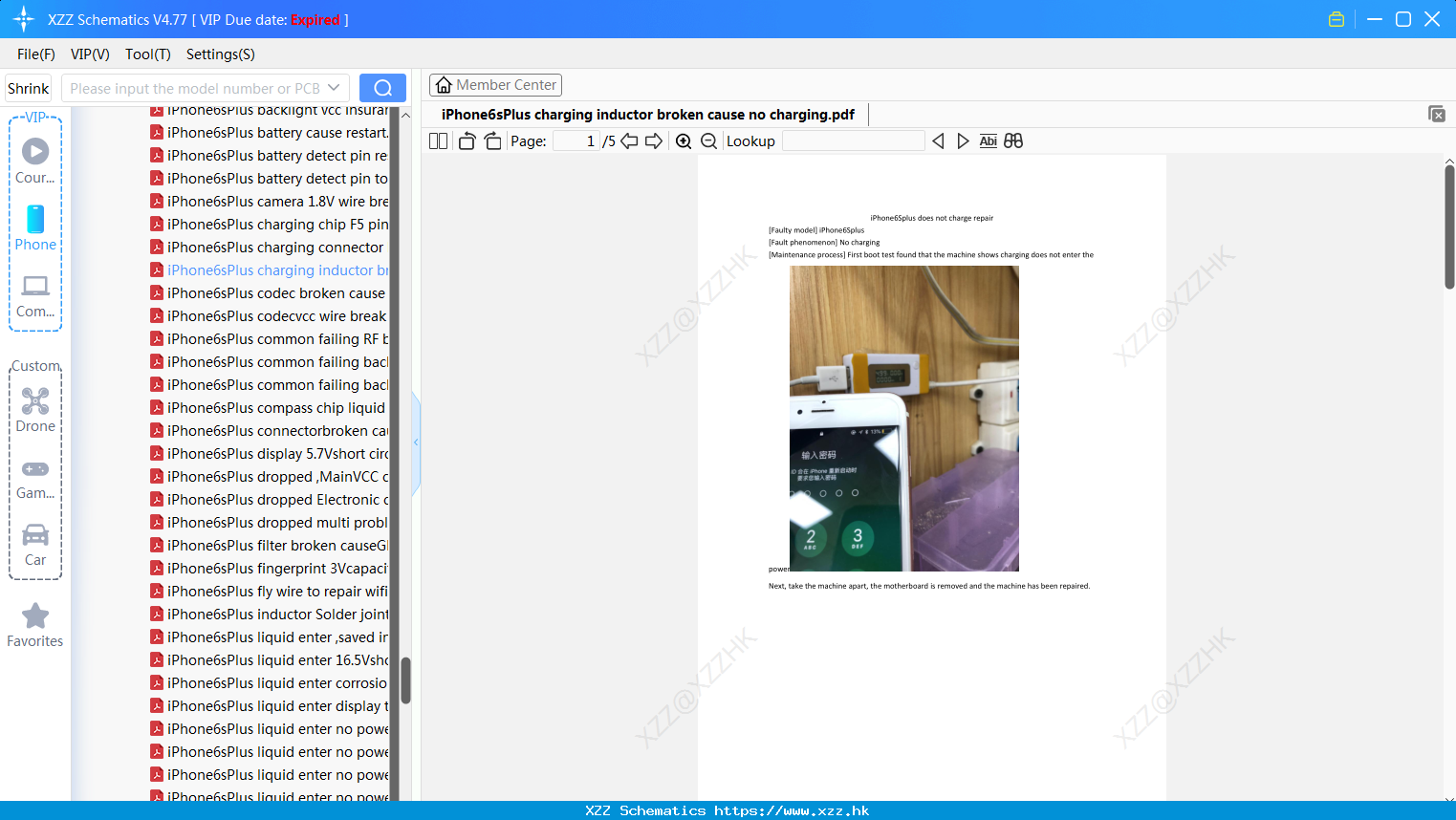Open the Computer category icon
This screenshot has height=820, width=1456.
tap(35, 286)
